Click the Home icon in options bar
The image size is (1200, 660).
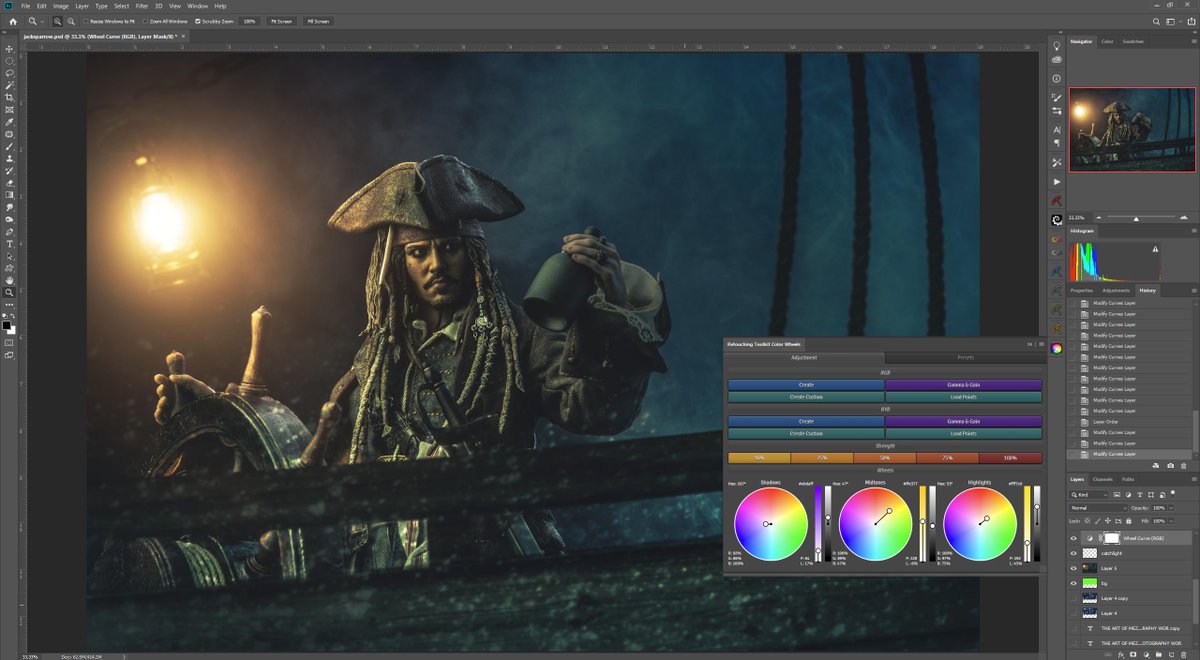12,20
